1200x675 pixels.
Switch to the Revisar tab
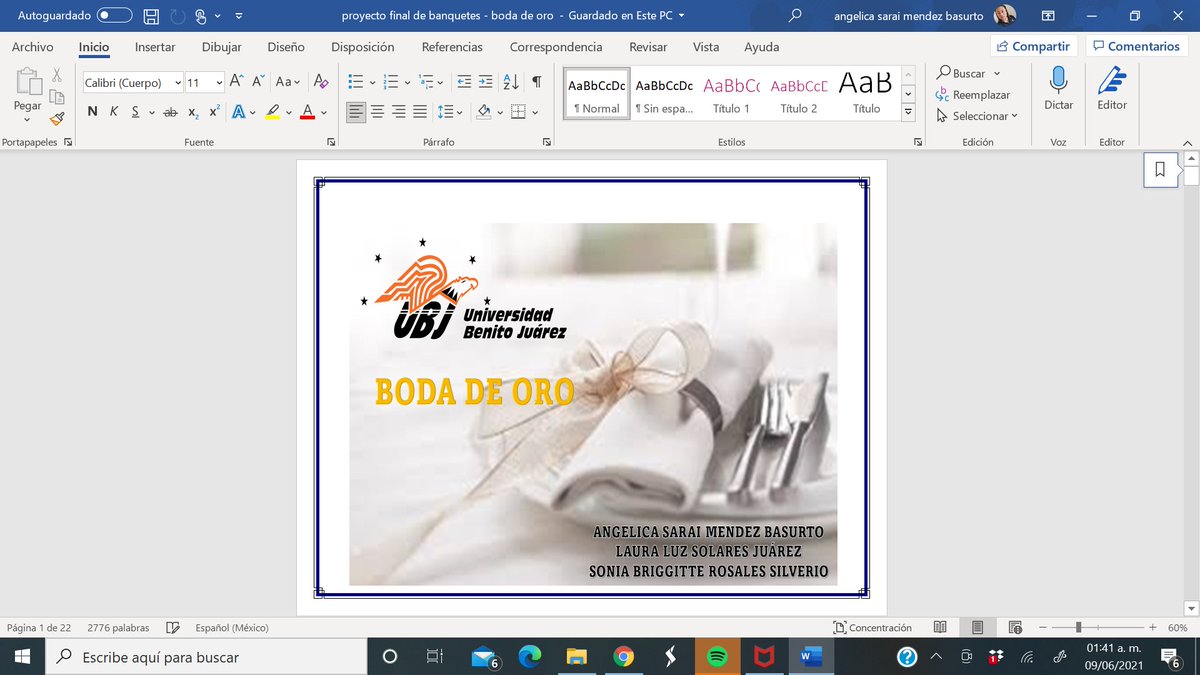pos(648,47)
